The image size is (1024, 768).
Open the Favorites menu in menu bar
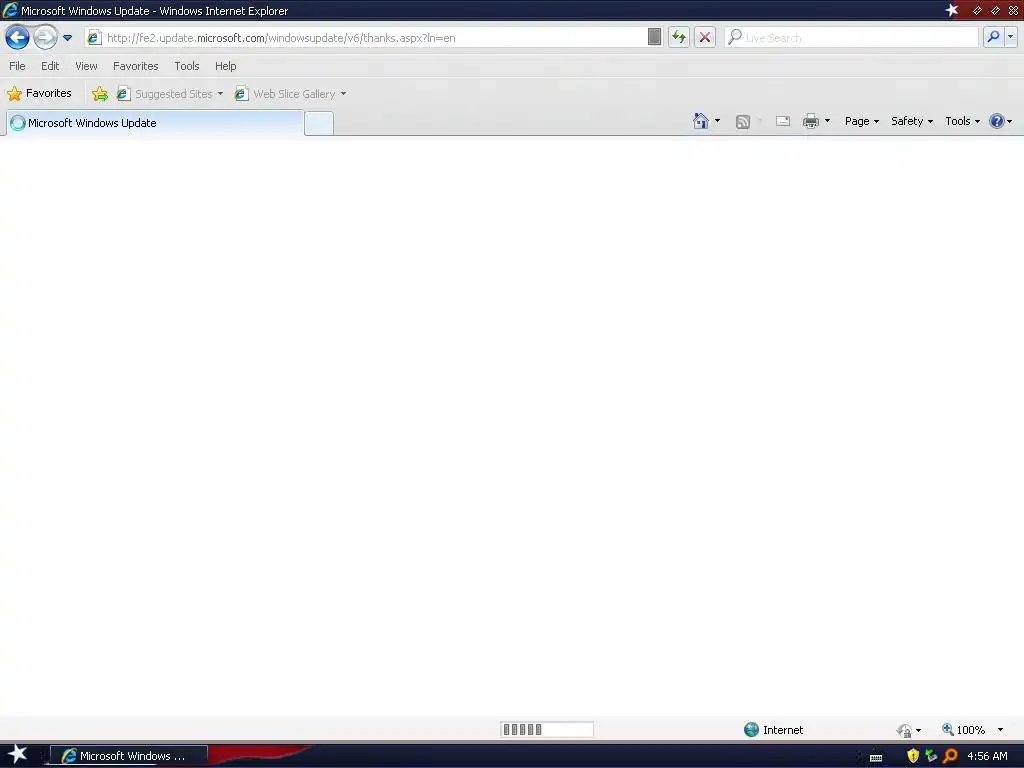pos(136,66)
